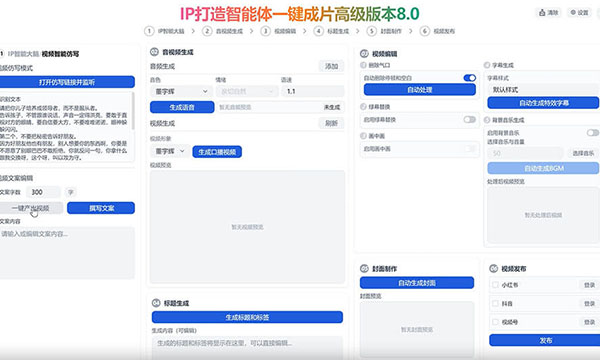
Task: Open the disabled 情绪 emotion dropdown
Action: [247, 91]
